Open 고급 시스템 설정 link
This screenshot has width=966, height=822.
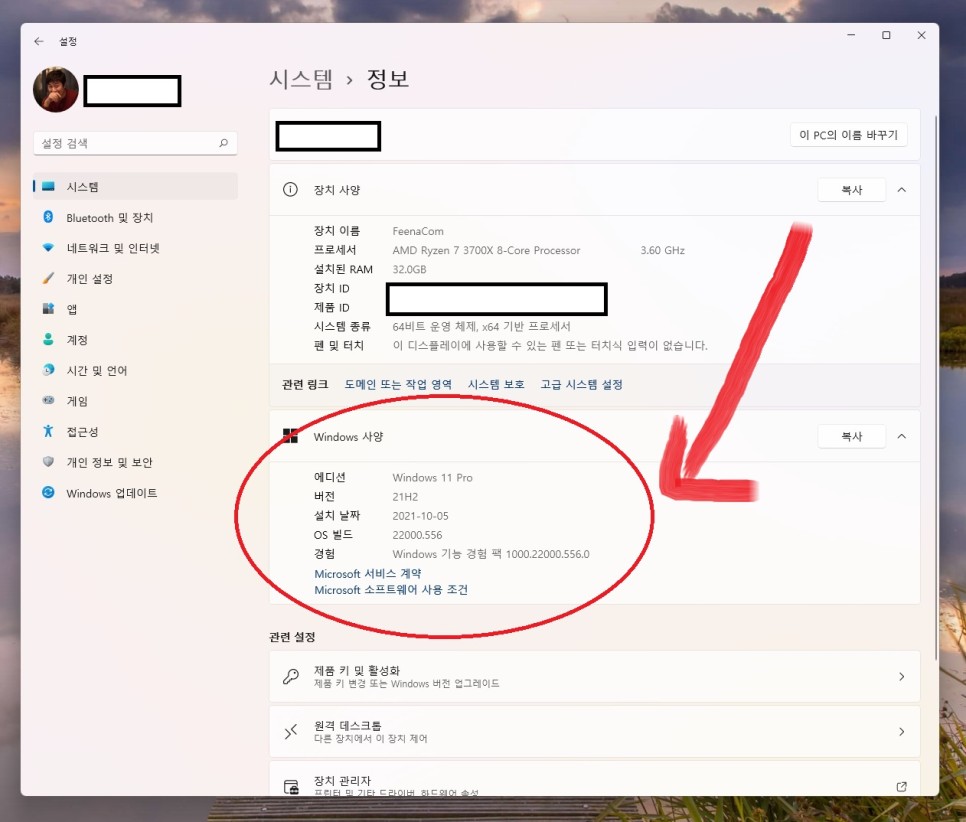tap(582, 385)
